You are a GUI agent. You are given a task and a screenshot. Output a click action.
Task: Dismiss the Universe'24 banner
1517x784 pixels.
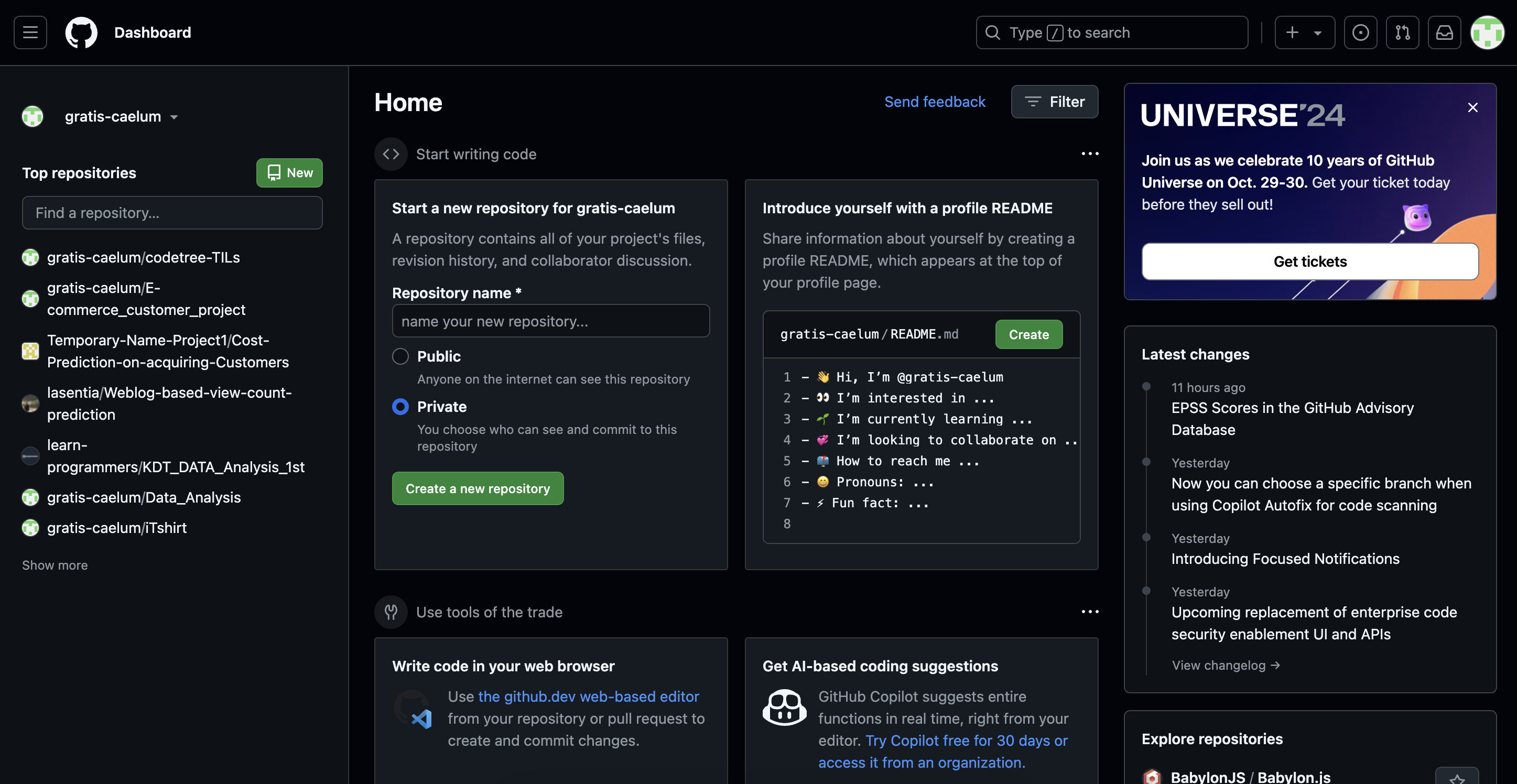point(1472,107)
